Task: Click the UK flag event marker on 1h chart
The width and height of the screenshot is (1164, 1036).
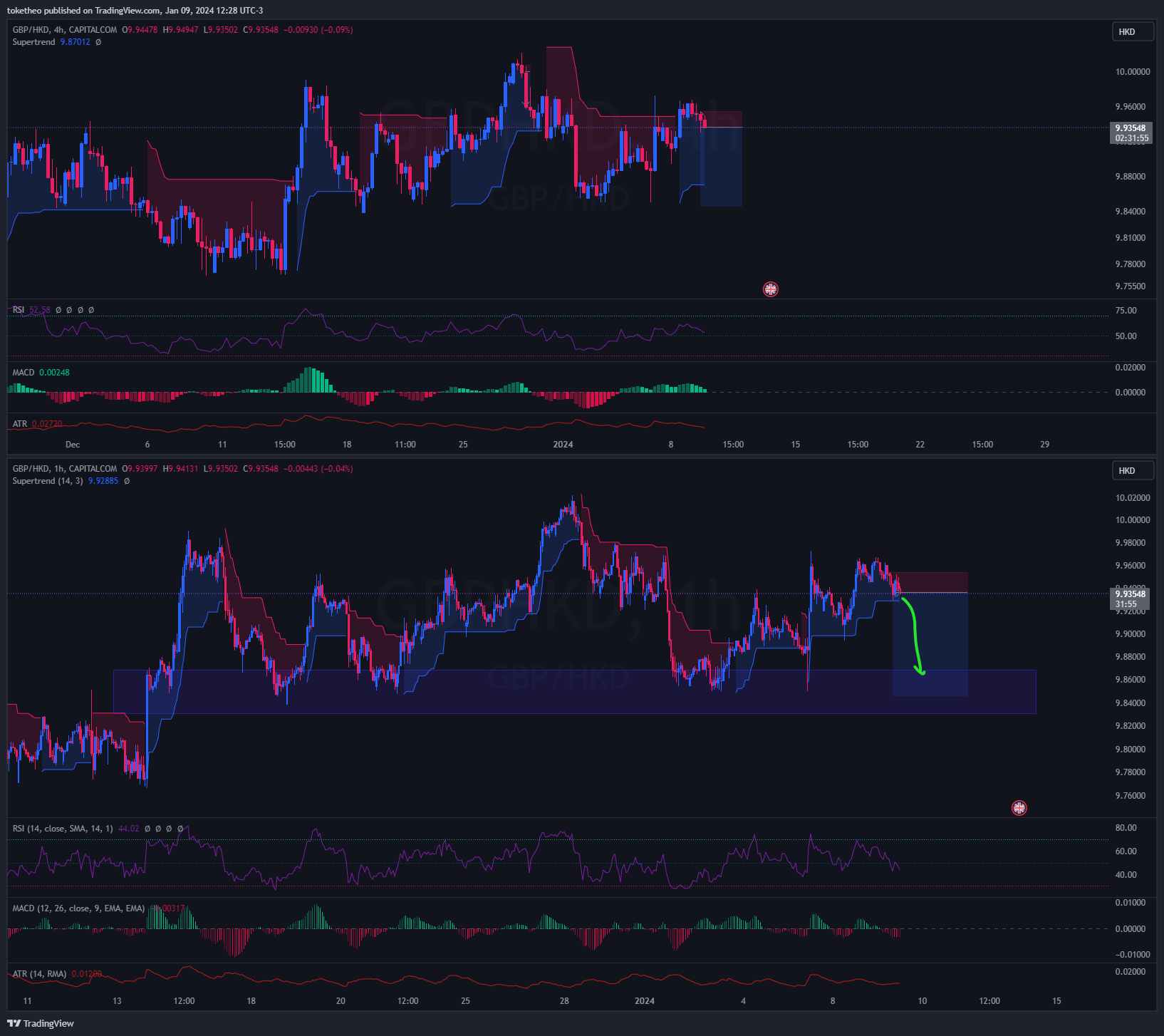Action: tap(1019, 807)
